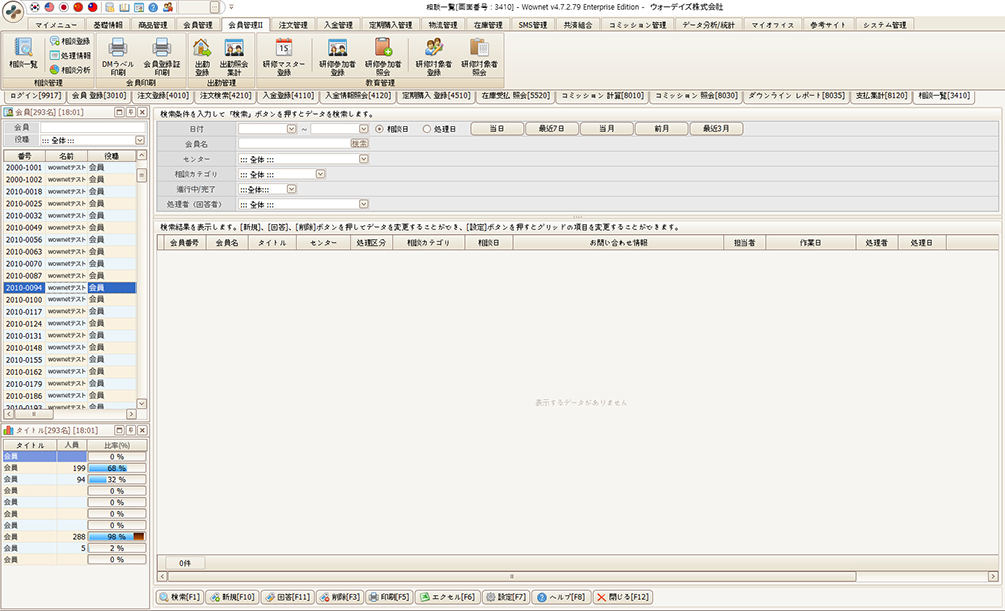The height and width of the screenshot is (611, 1005).
Task: Switch language with Taiwan flag
Action: pyautogui.click(x=92, y=7)
